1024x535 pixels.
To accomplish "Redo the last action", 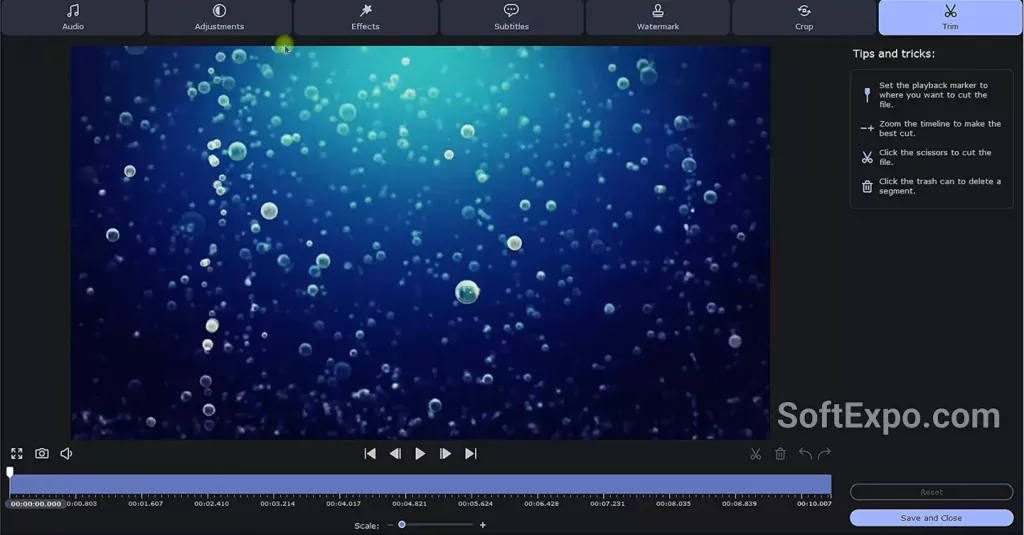I will tap(824, 453).
